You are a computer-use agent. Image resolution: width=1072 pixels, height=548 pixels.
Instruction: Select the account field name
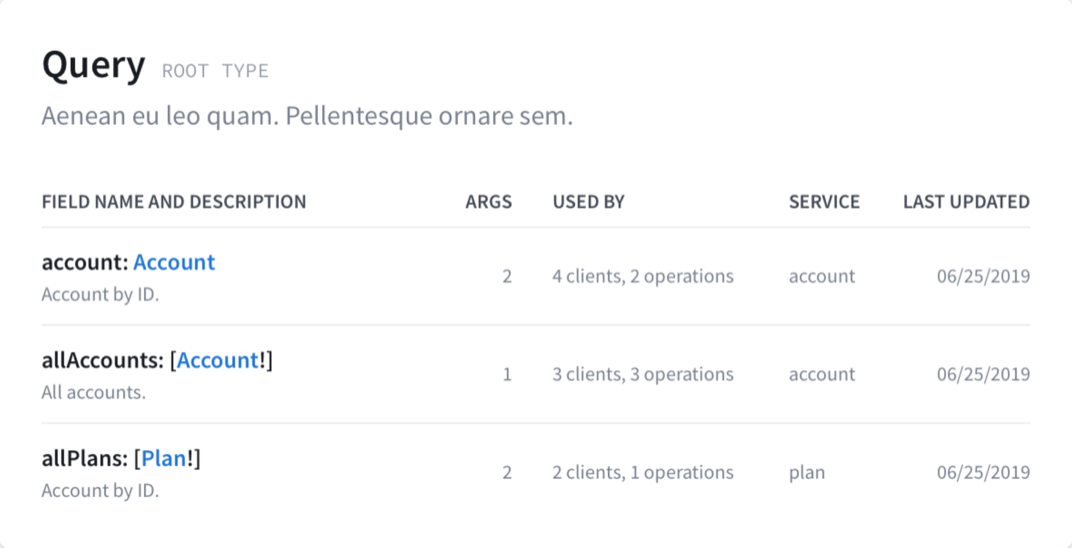click(x=84, y=262)
